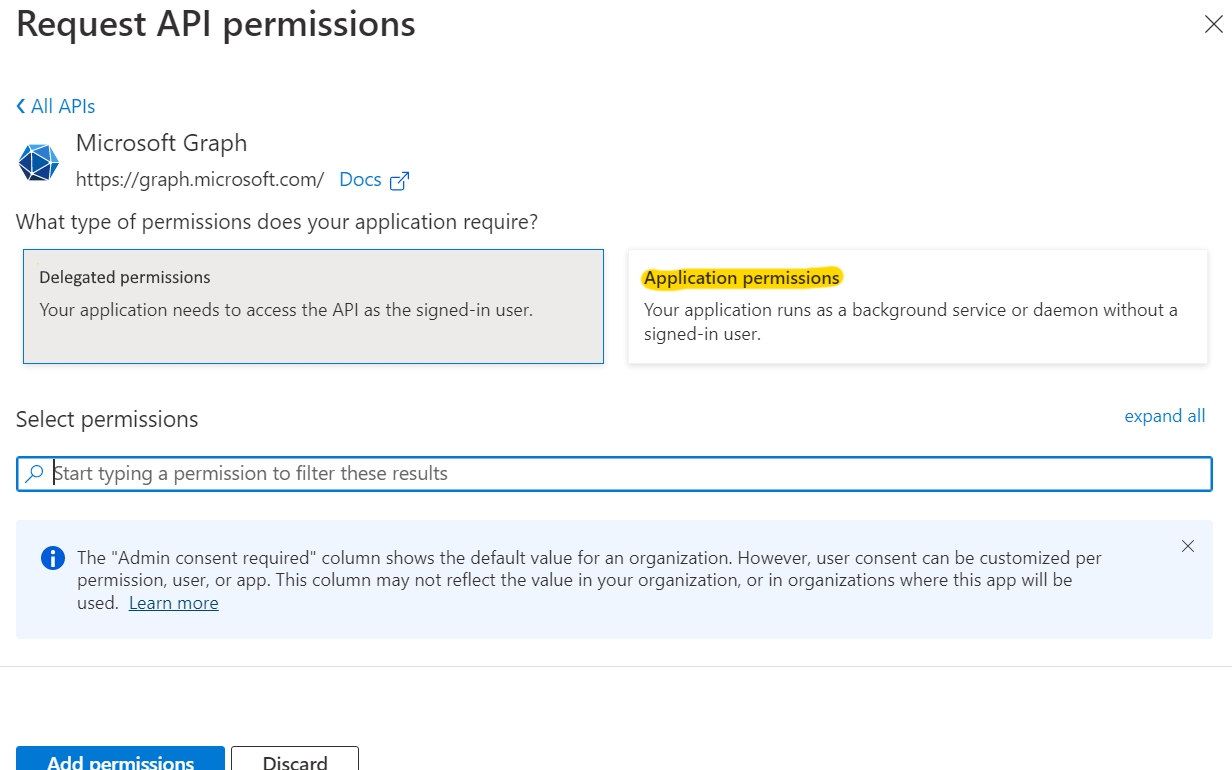Click the back chevron beside All APIs

(21, 106)
